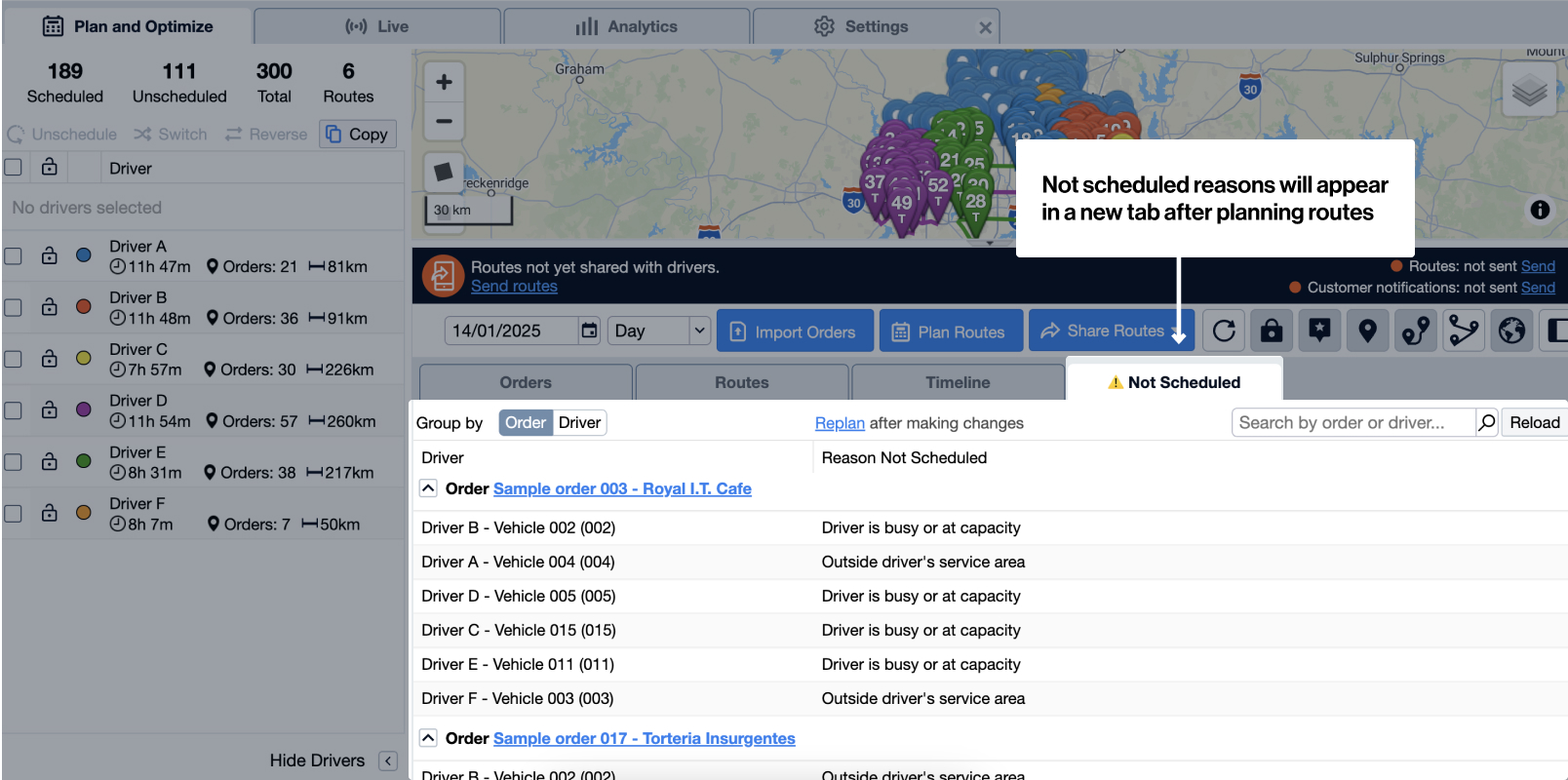Switch to the Timeline tab
1568x780 pixels.
coord(958,382)
